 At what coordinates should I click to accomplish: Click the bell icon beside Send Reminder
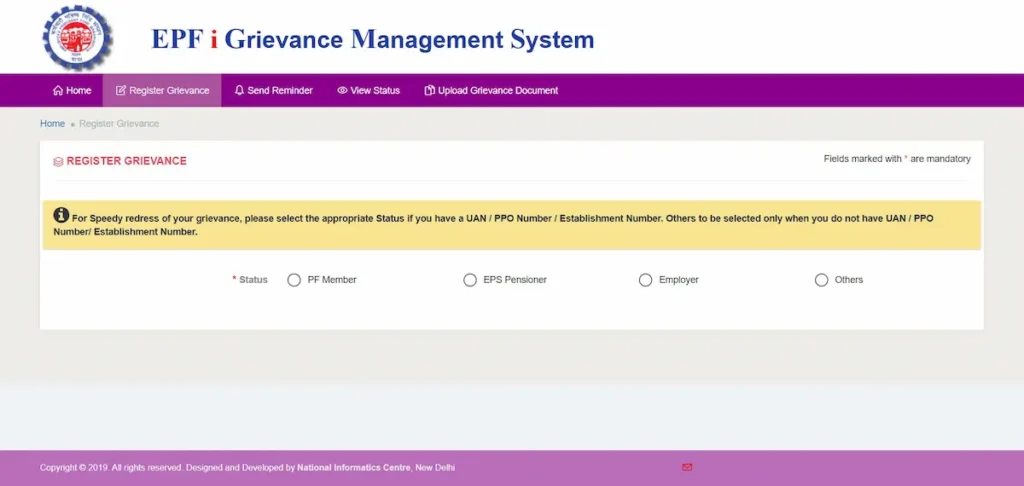click(x=239, y=90)
